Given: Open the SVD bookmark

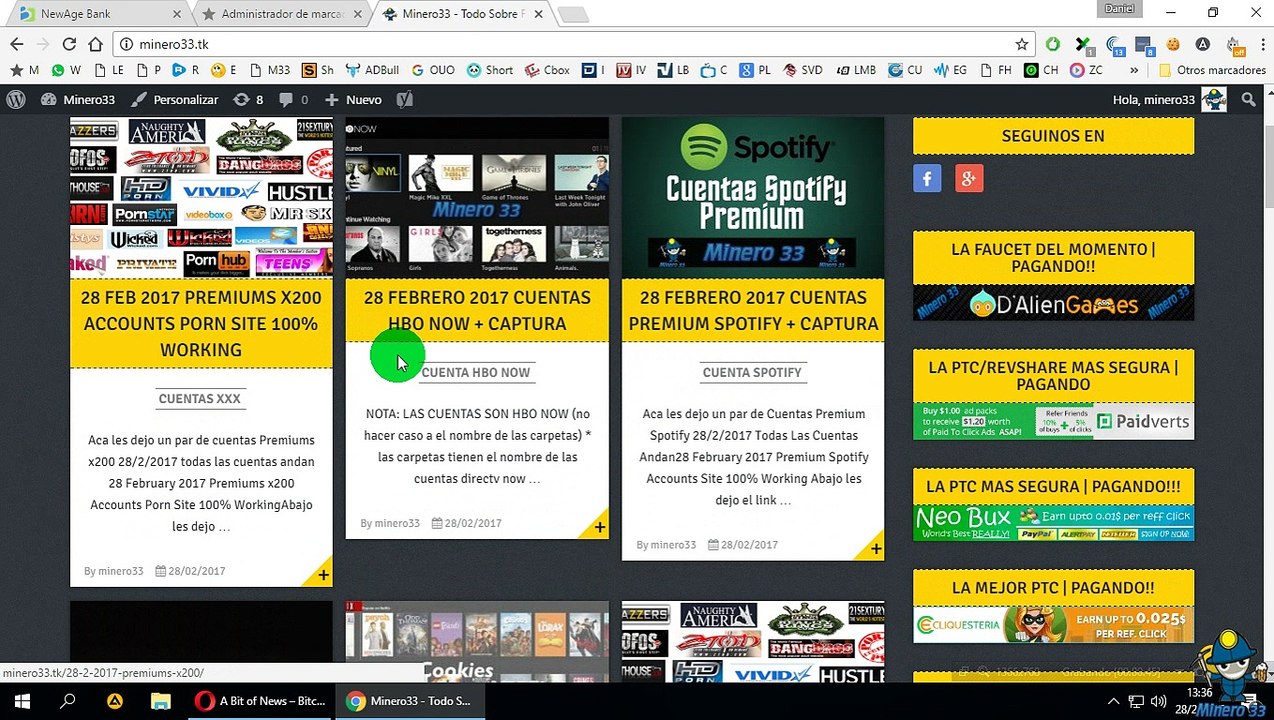Looking at the screenshot, I should pos(803,70).
